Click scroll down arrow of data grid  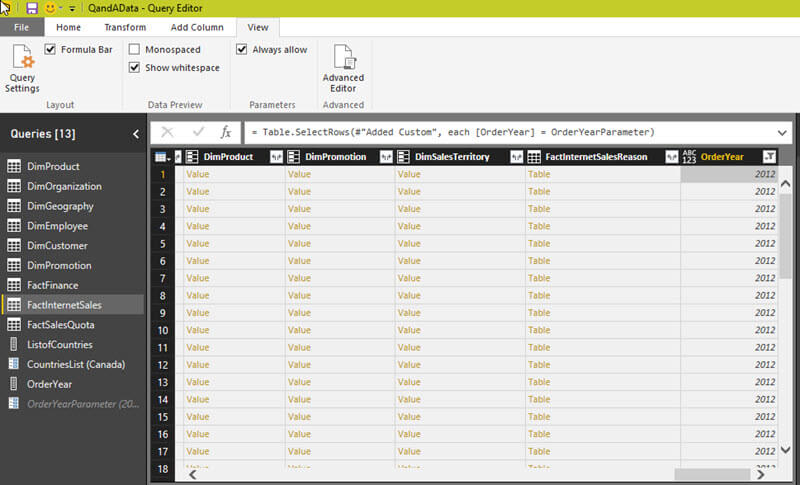tap(786, 450)
